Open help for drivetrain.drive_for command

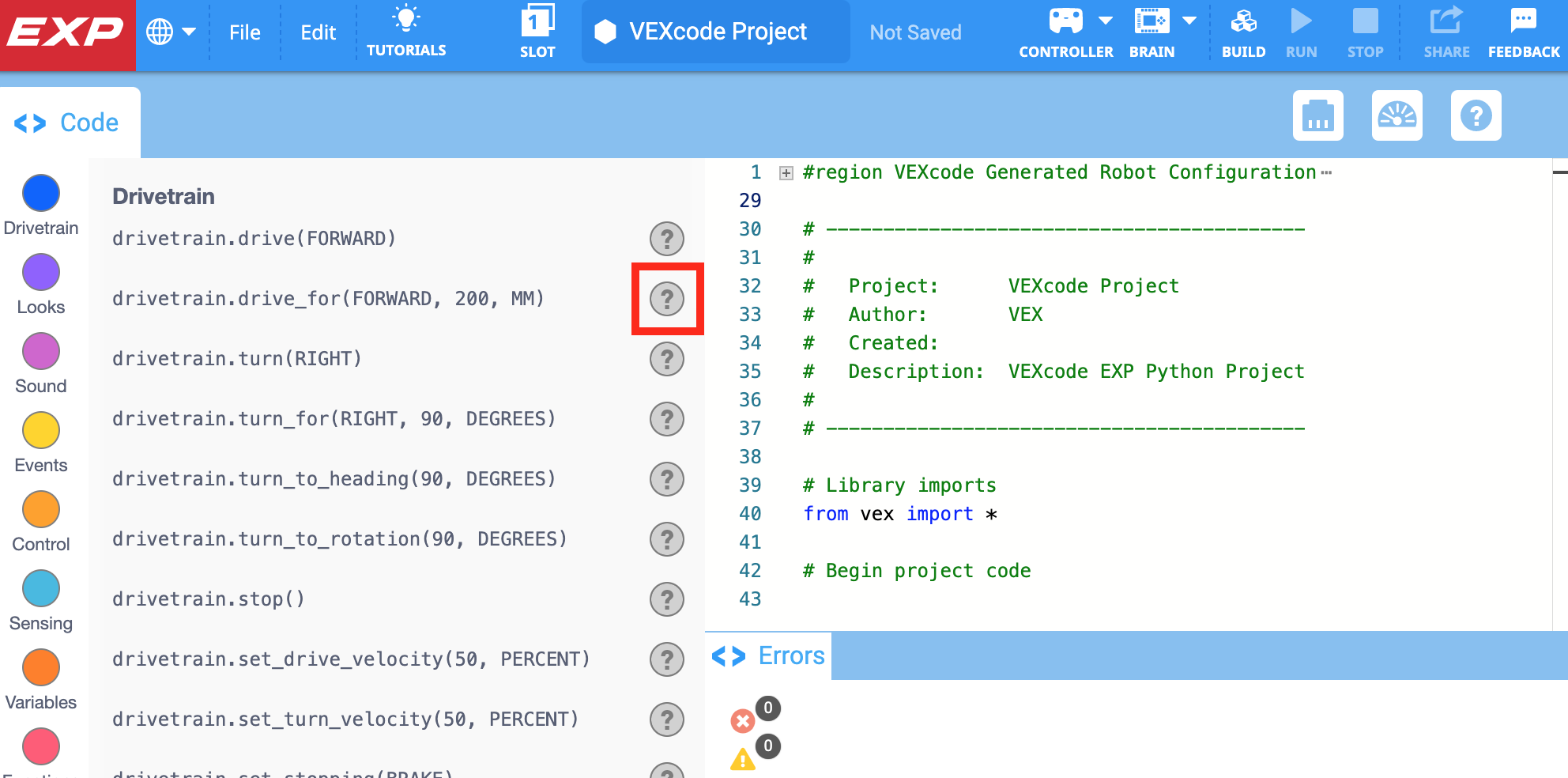[x=668, y=299]
